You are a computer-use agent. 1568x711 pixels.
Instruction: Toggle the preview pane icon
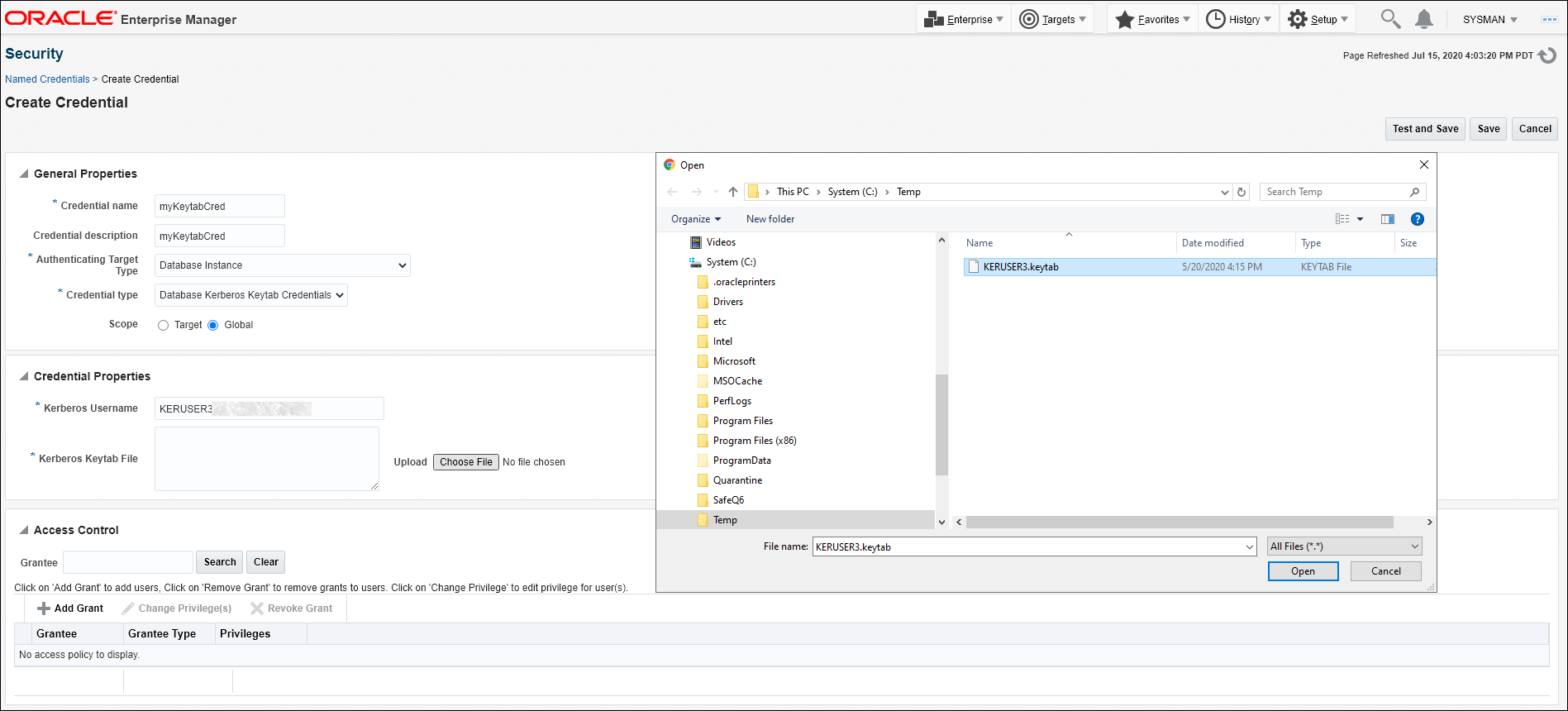(1388, 219)
